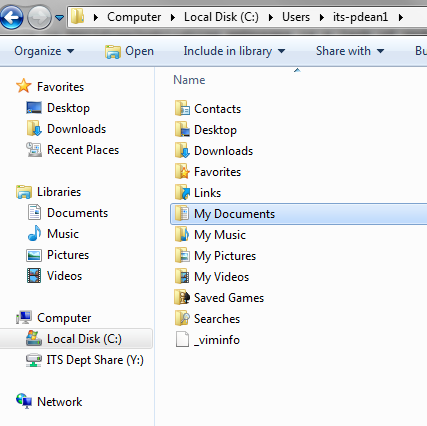
Task: Click the Back navigation arrow button
Action: tap(12, 17)
